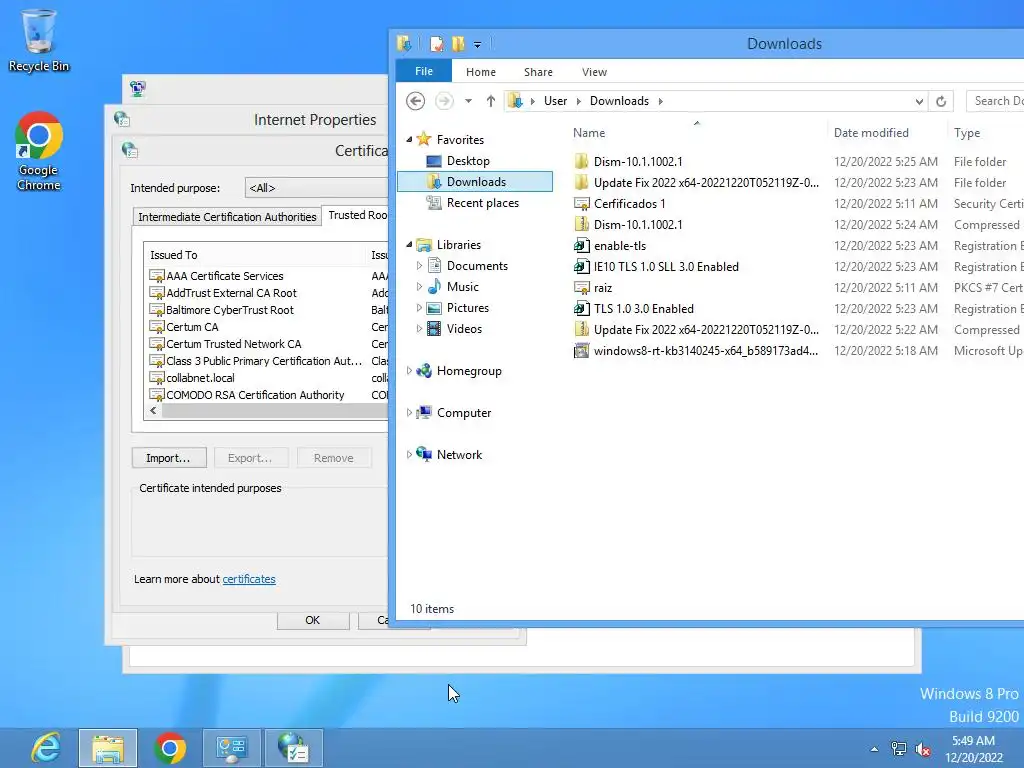Go up one folder level
Viewport: 1024px width, 768px height.
(490, 101)
